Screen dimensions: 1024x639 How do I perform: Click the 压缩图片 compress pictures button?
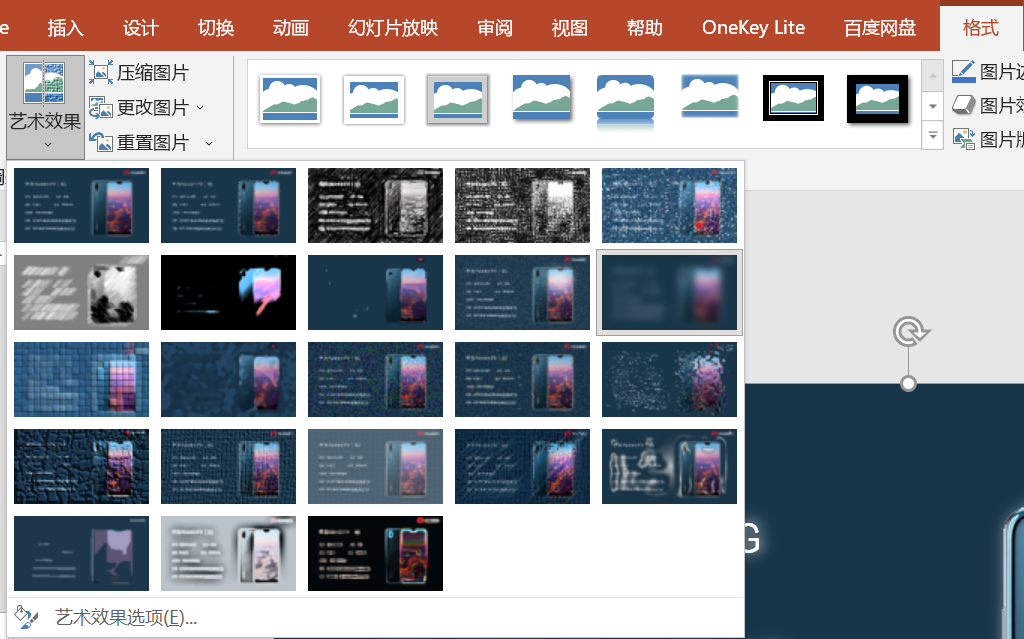pyautogui.click(x=139, y=73)
